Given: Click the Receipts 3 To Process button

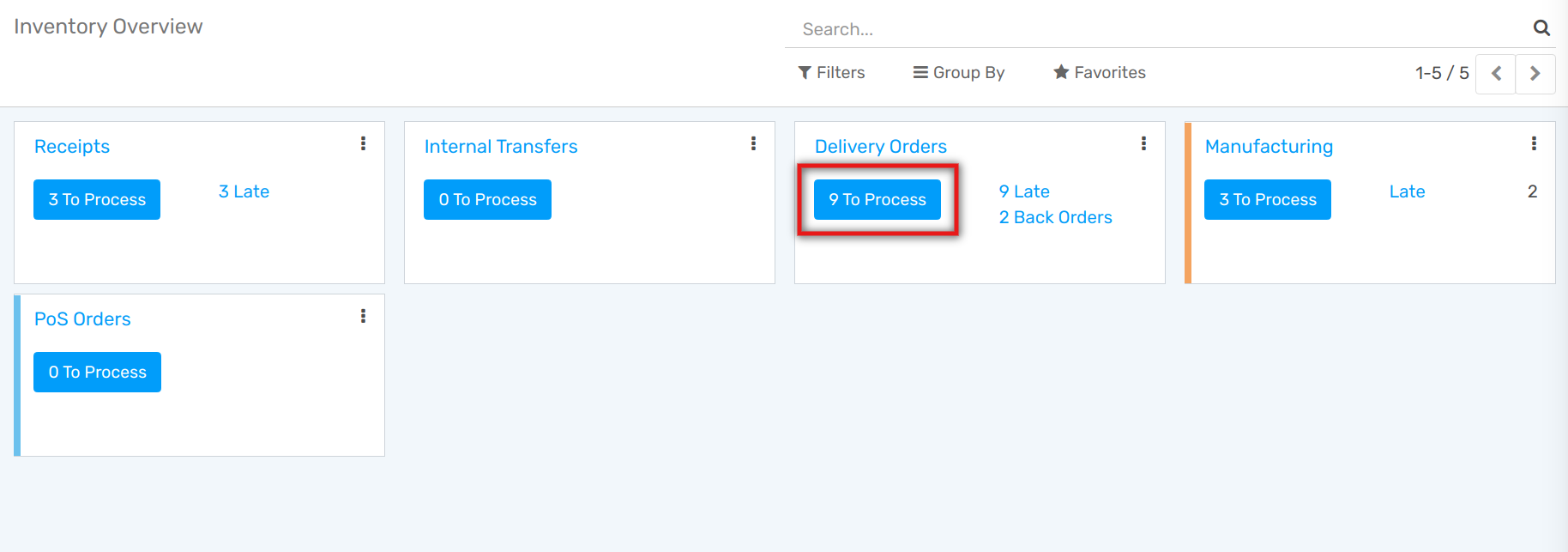Looking at the screenshot, I should tap(97, 199).
